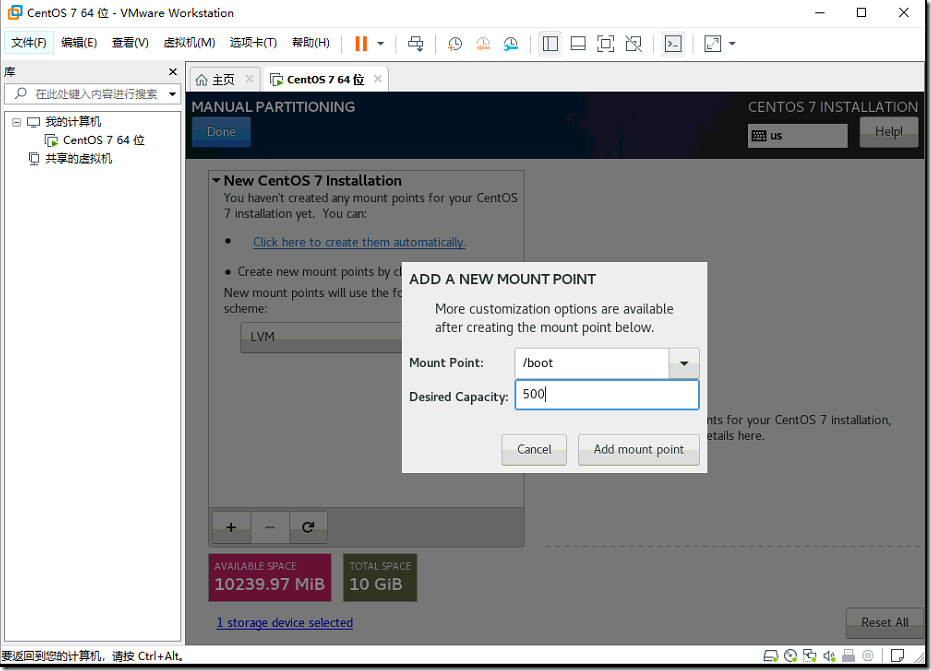This screenshot has width=931, height=671.
Task: Open the 帮助(H) menu
Action: pos(311,43)
